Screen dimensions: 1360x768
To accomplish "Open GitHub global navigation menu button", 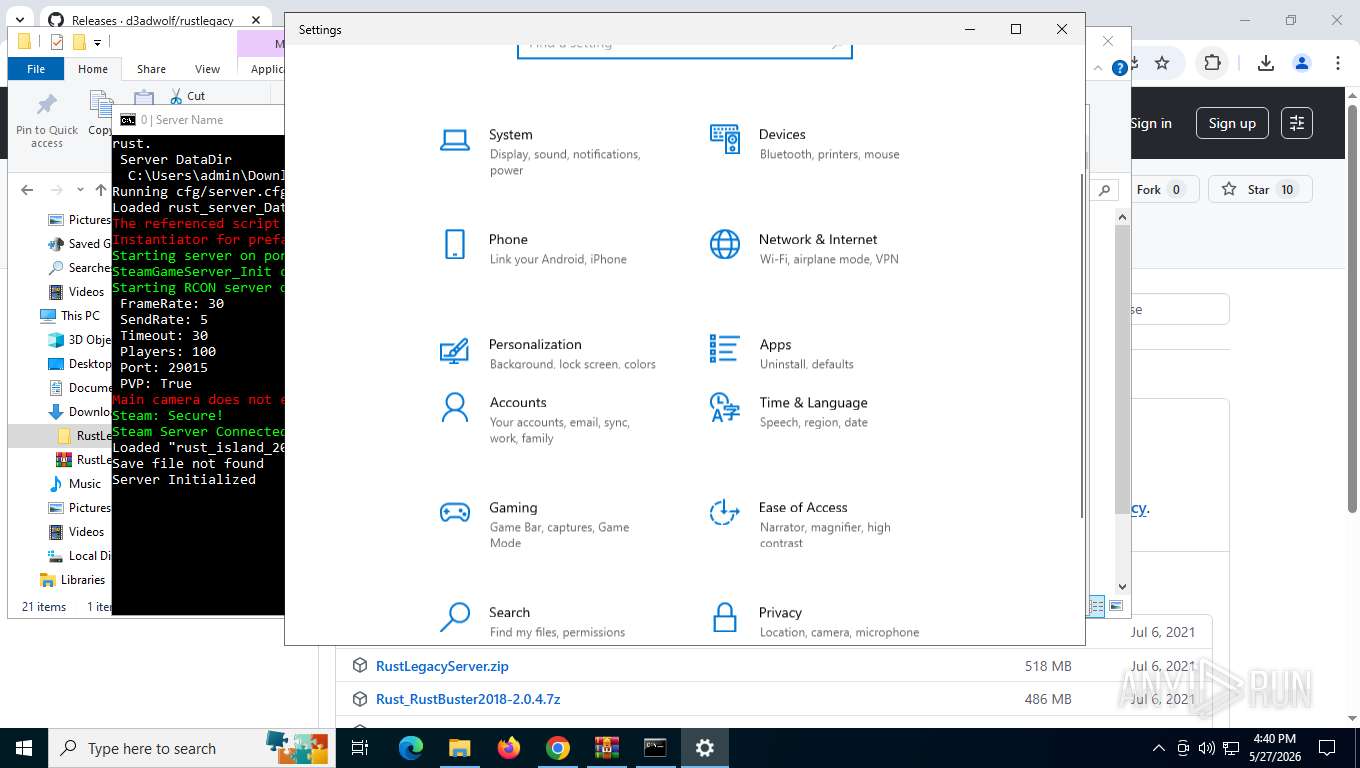I will coord(1297,123).
